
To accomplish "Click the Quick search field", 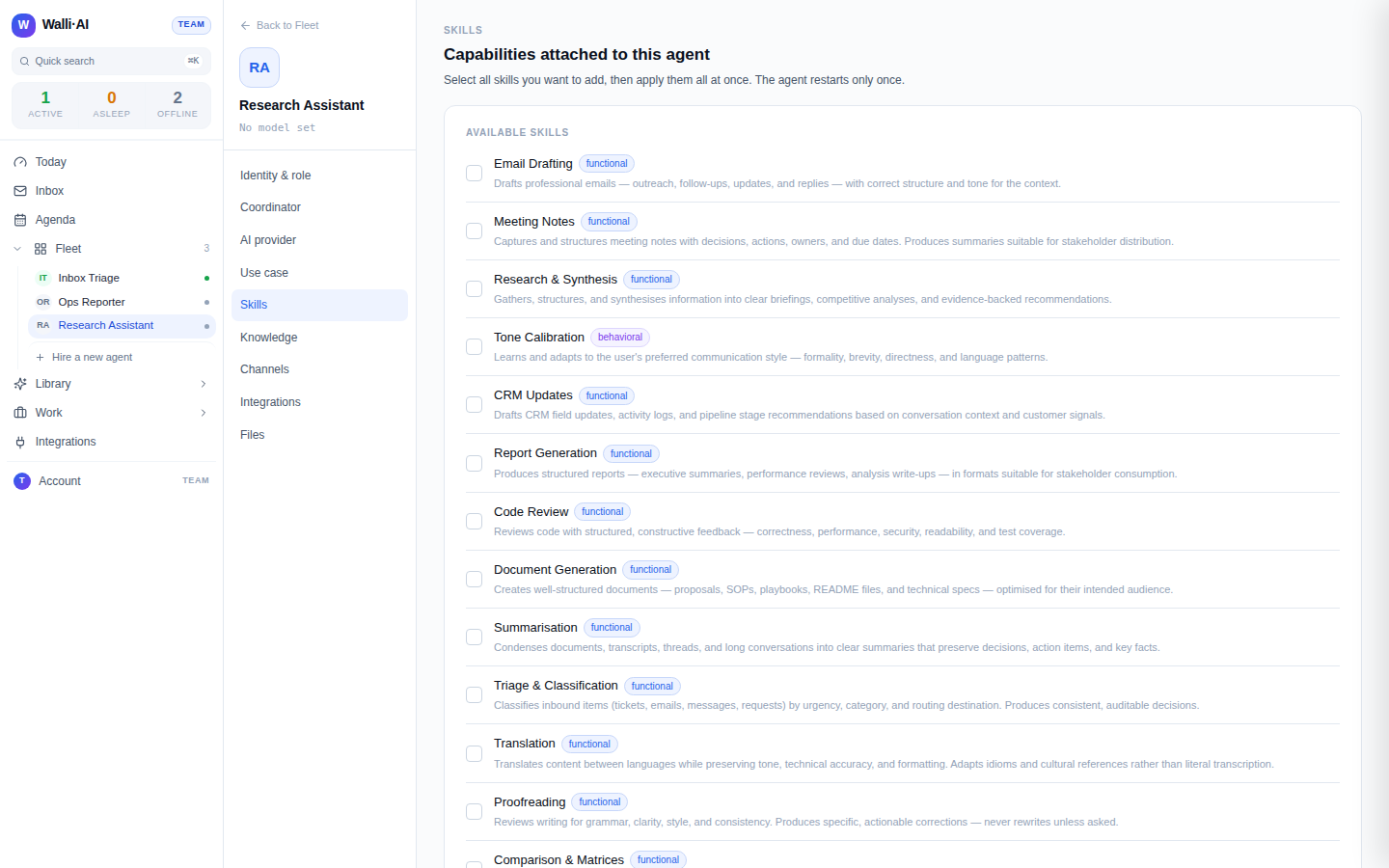I will coord(111,61).
